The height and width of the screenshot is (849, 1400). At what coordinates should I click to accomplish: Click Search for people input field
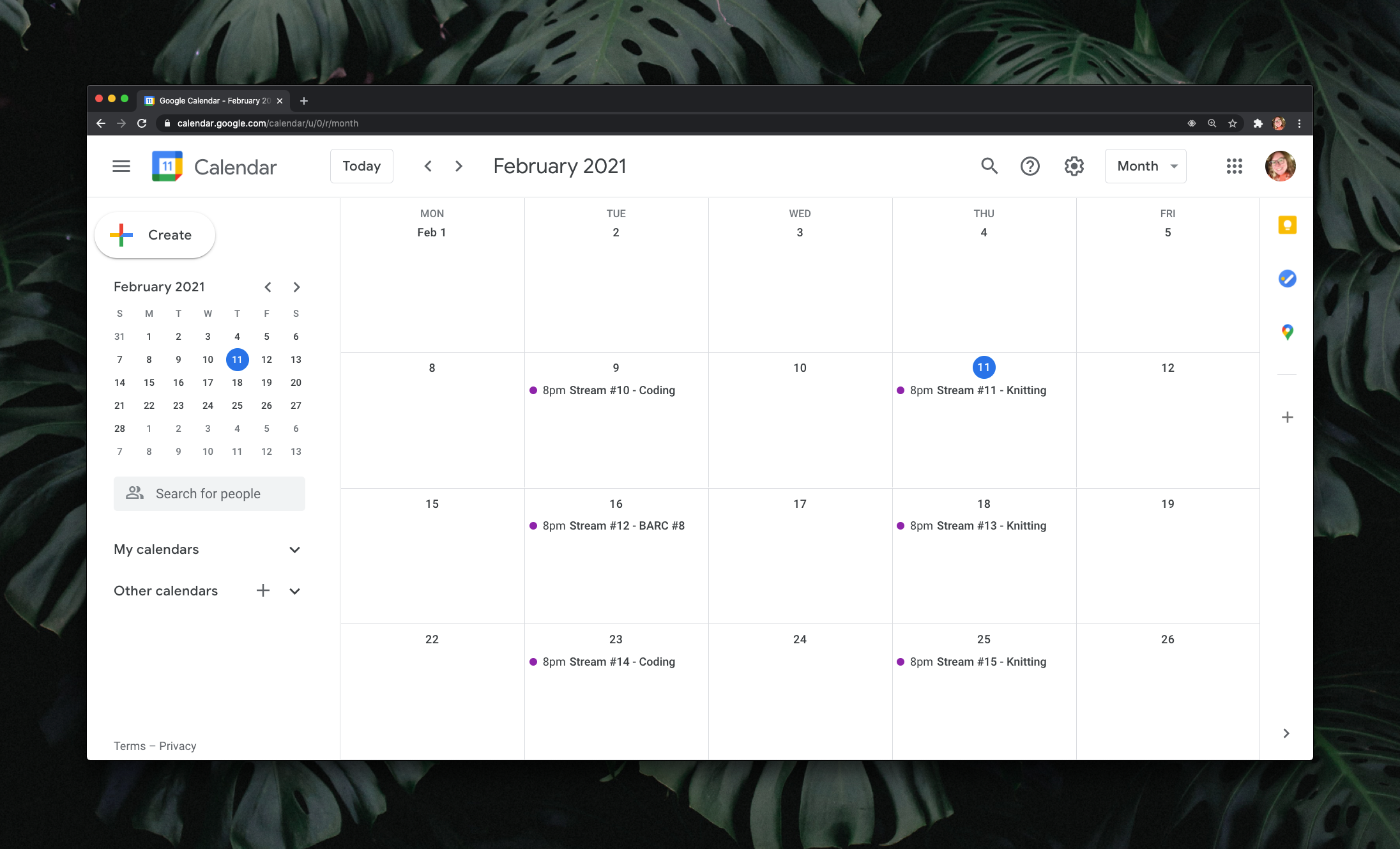click(209, 493)
